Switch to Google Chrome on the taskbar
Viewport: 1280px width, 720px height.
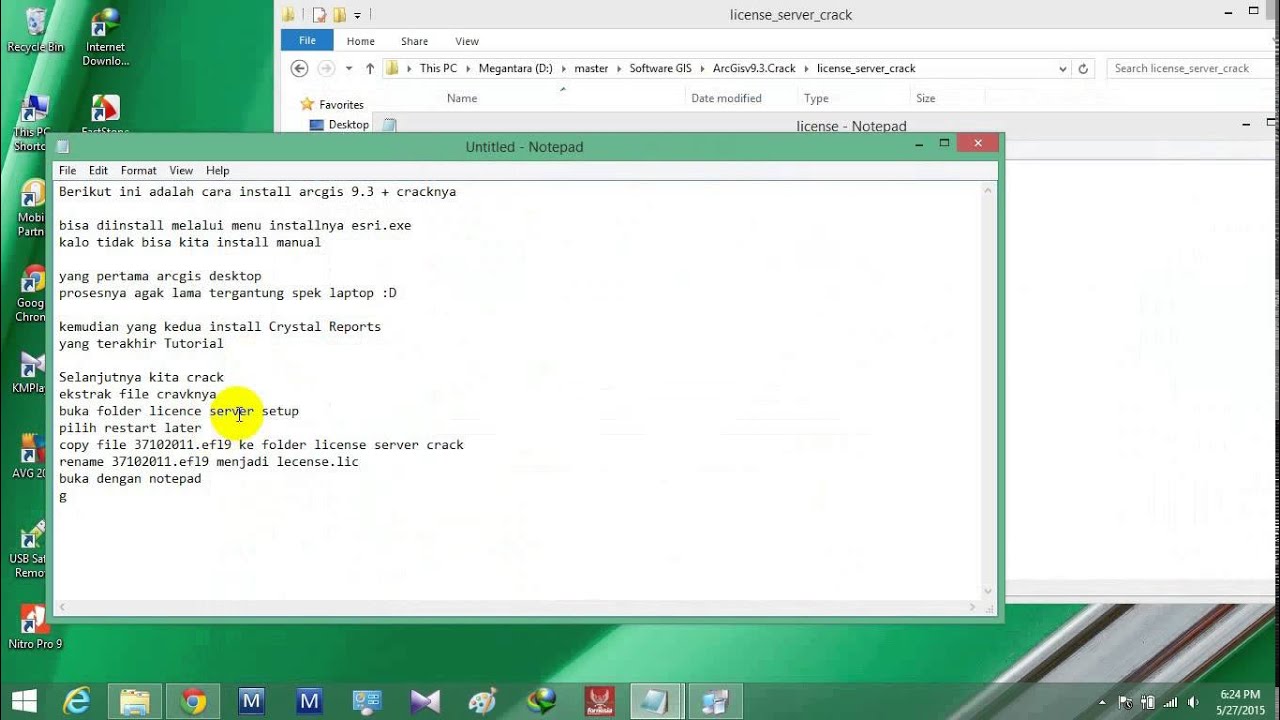193,701
